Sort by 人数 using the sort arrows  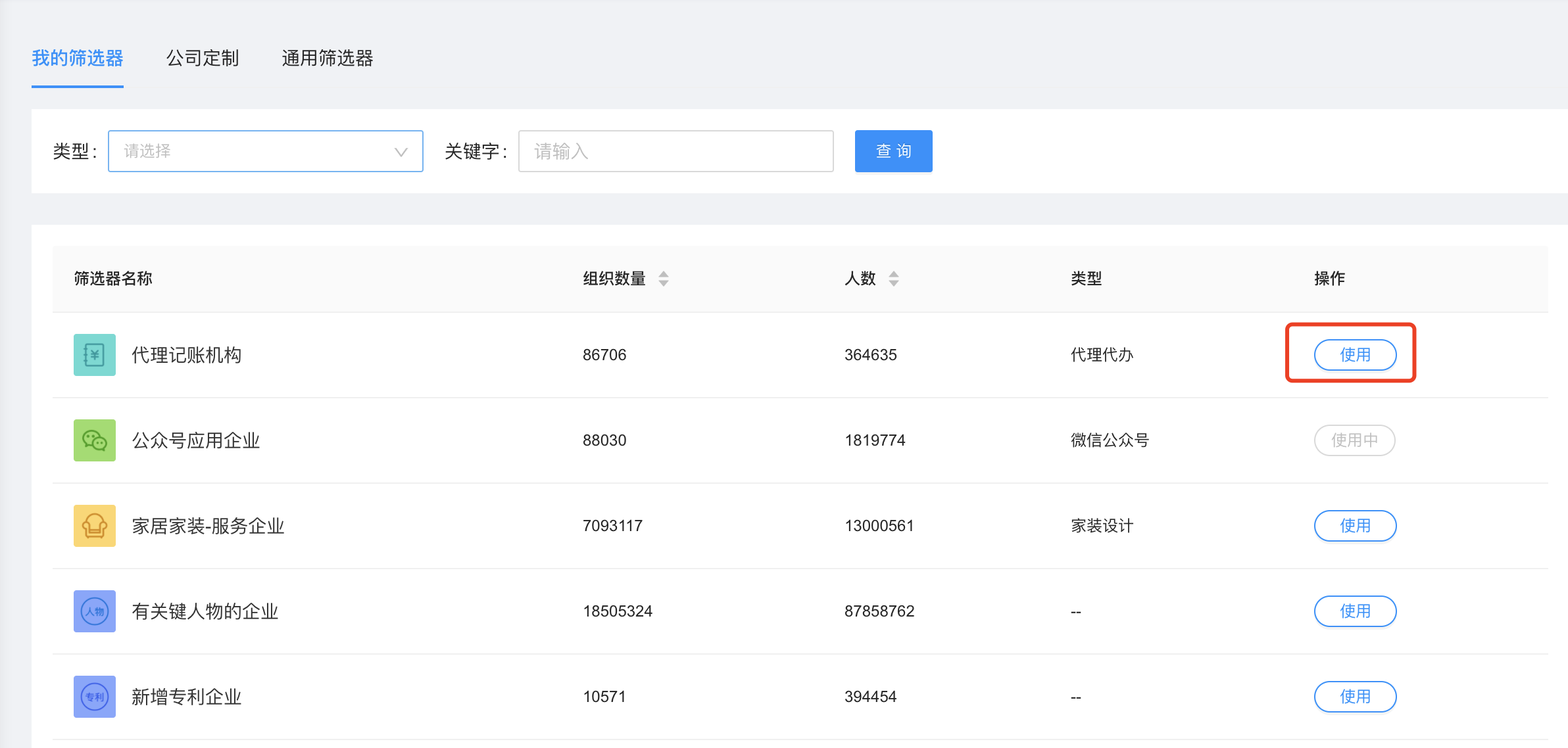pos(893,279)
